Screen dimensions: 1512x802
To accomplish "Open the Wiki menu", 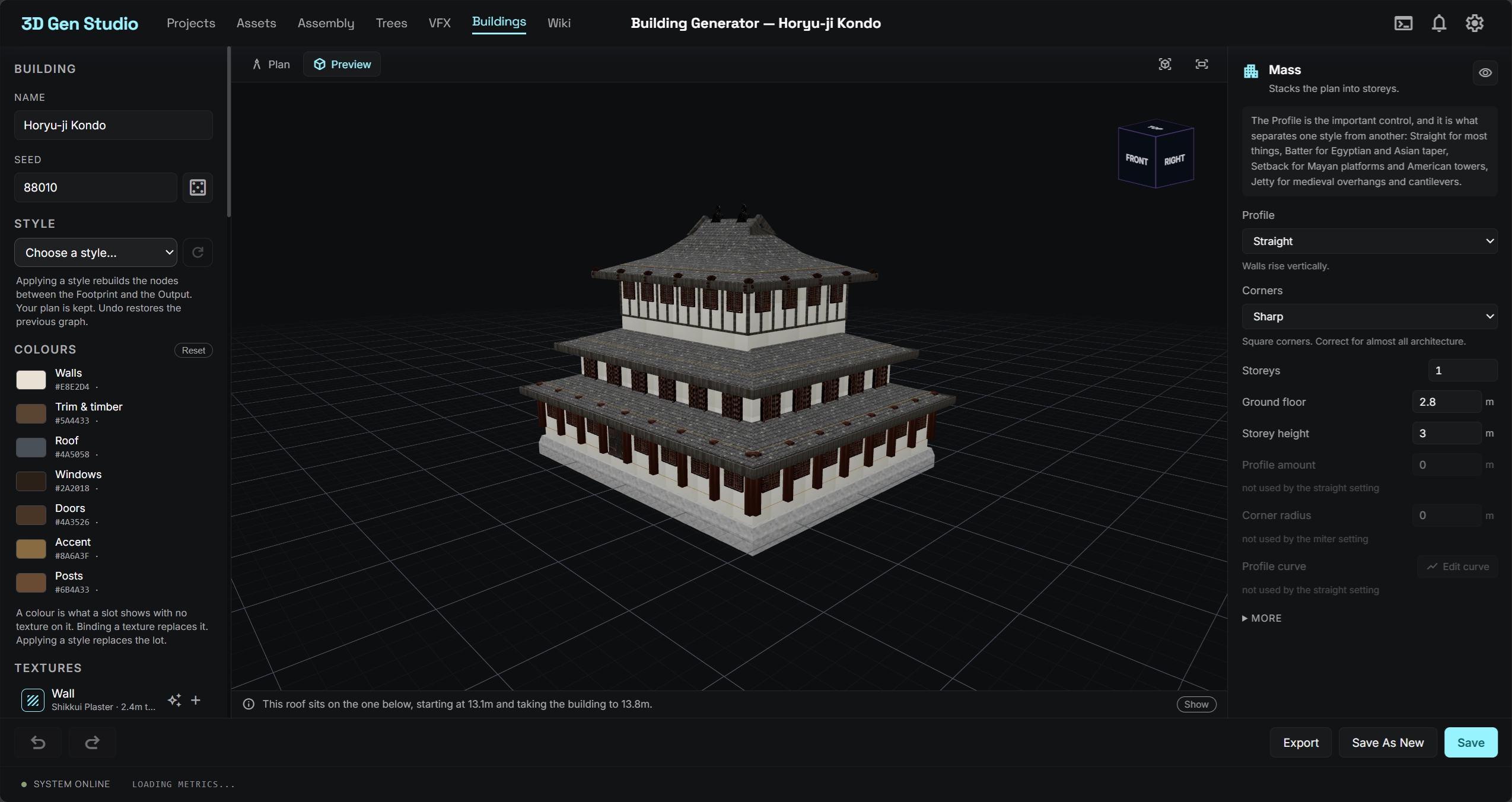I will [x=559, y=23].
